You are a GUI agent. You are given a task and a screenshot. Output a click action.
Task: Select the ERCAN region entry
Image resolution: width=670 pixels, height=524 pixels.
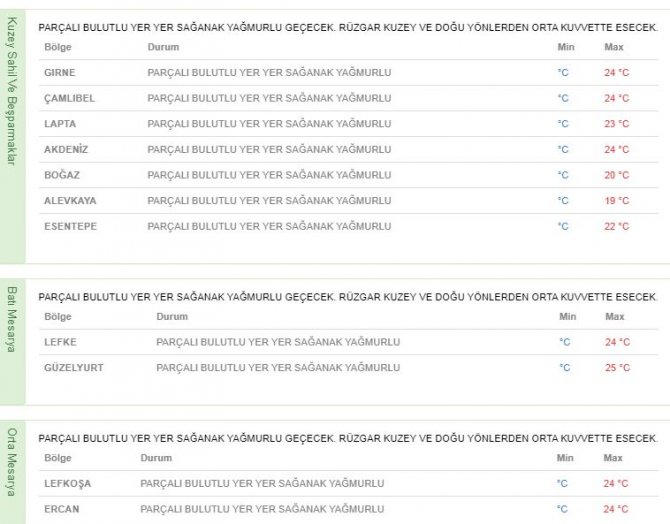click(61, 509)
